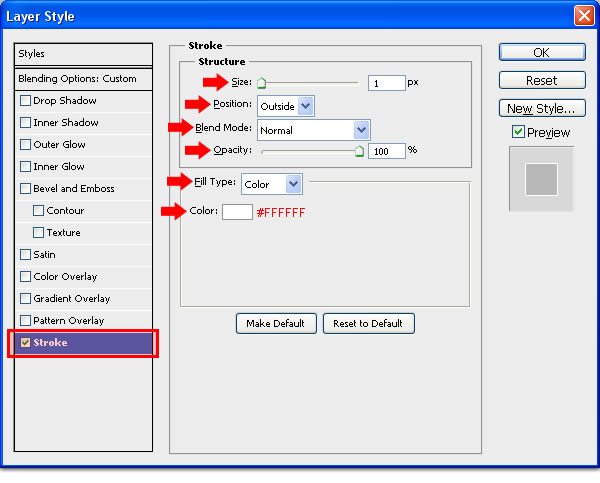Open the Color Overlay label
This screenshot has width=600, height=483.
click(65, 277)
